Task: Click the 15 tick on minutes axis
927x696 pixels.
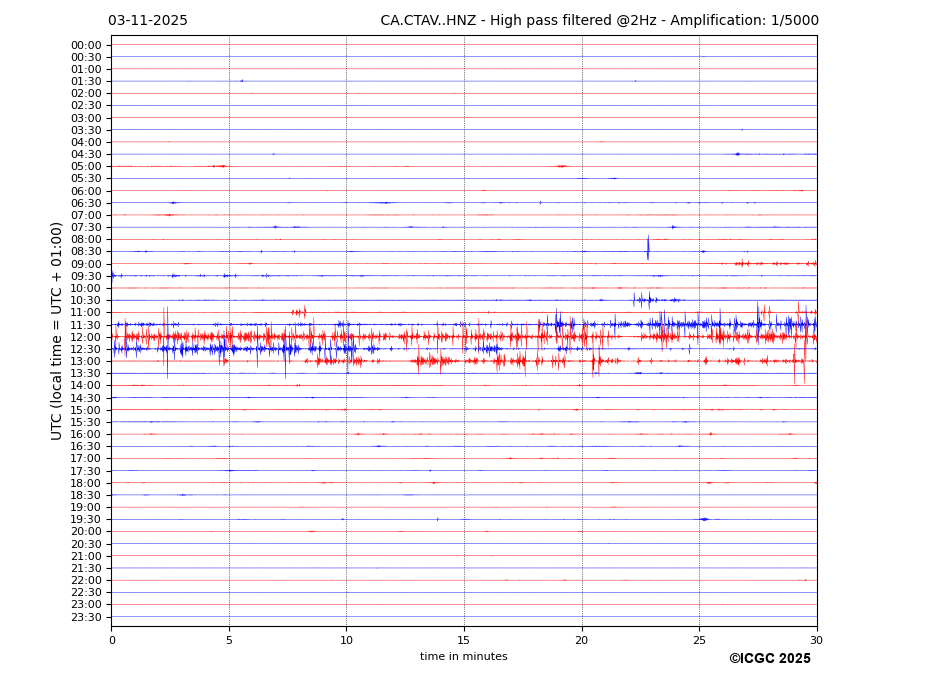Action: tap(464, 640)
